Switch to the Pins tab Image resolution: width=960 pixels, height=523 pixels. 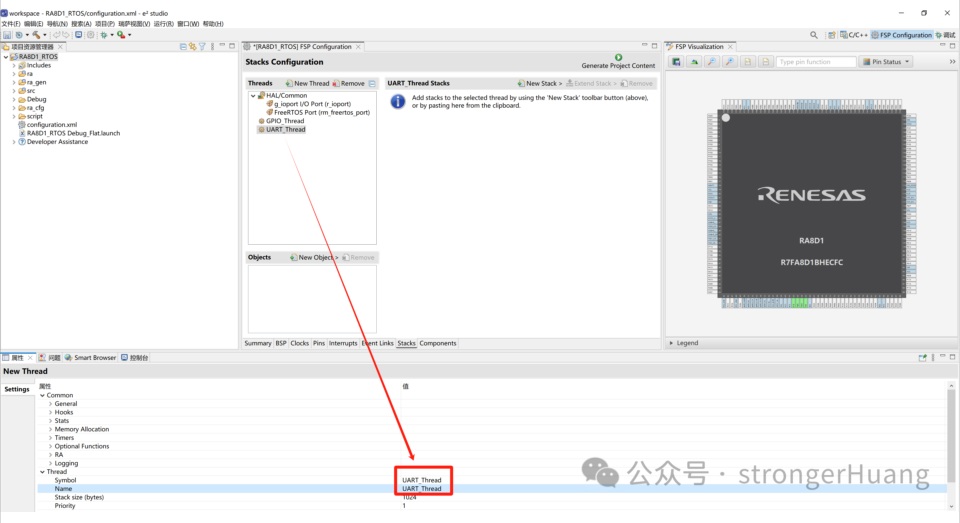(x=319, y=344)
